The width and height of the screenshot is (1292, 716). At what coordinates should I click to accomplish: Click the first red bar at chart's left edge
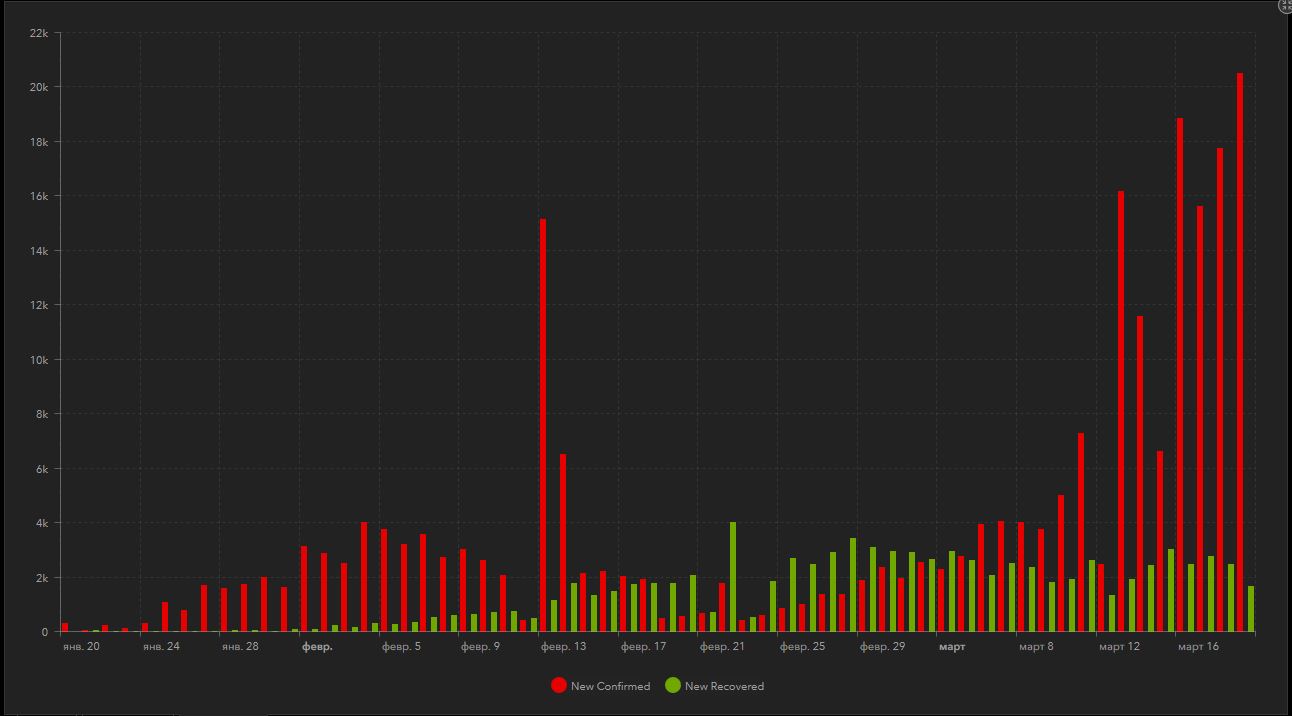65,627
